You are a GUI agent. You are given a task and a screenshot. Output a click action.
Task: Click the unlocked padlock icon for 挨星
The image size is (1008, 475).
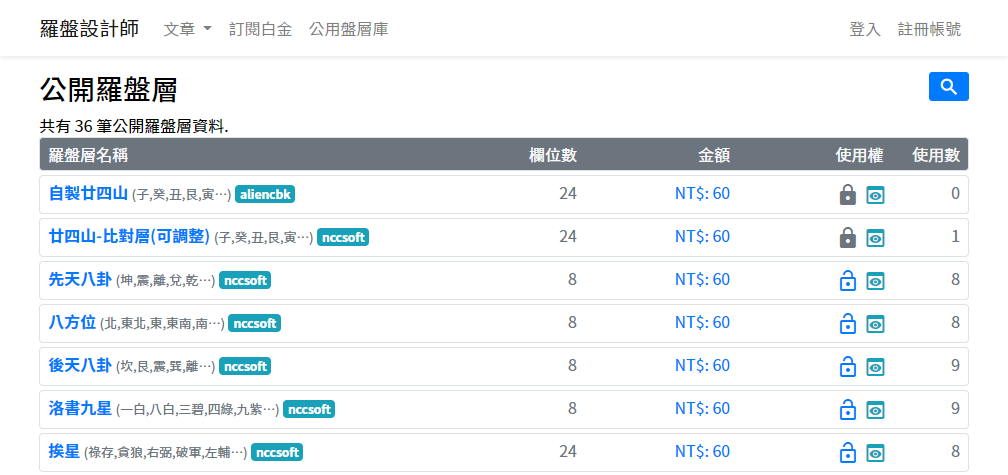tap(847, 453)
